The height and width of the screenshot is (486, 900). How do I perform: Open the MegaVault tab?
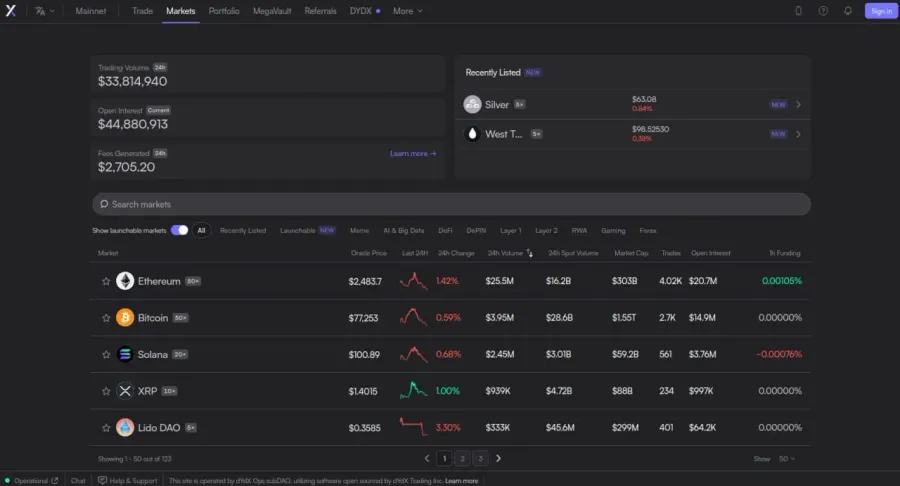[x=272, y=11]
